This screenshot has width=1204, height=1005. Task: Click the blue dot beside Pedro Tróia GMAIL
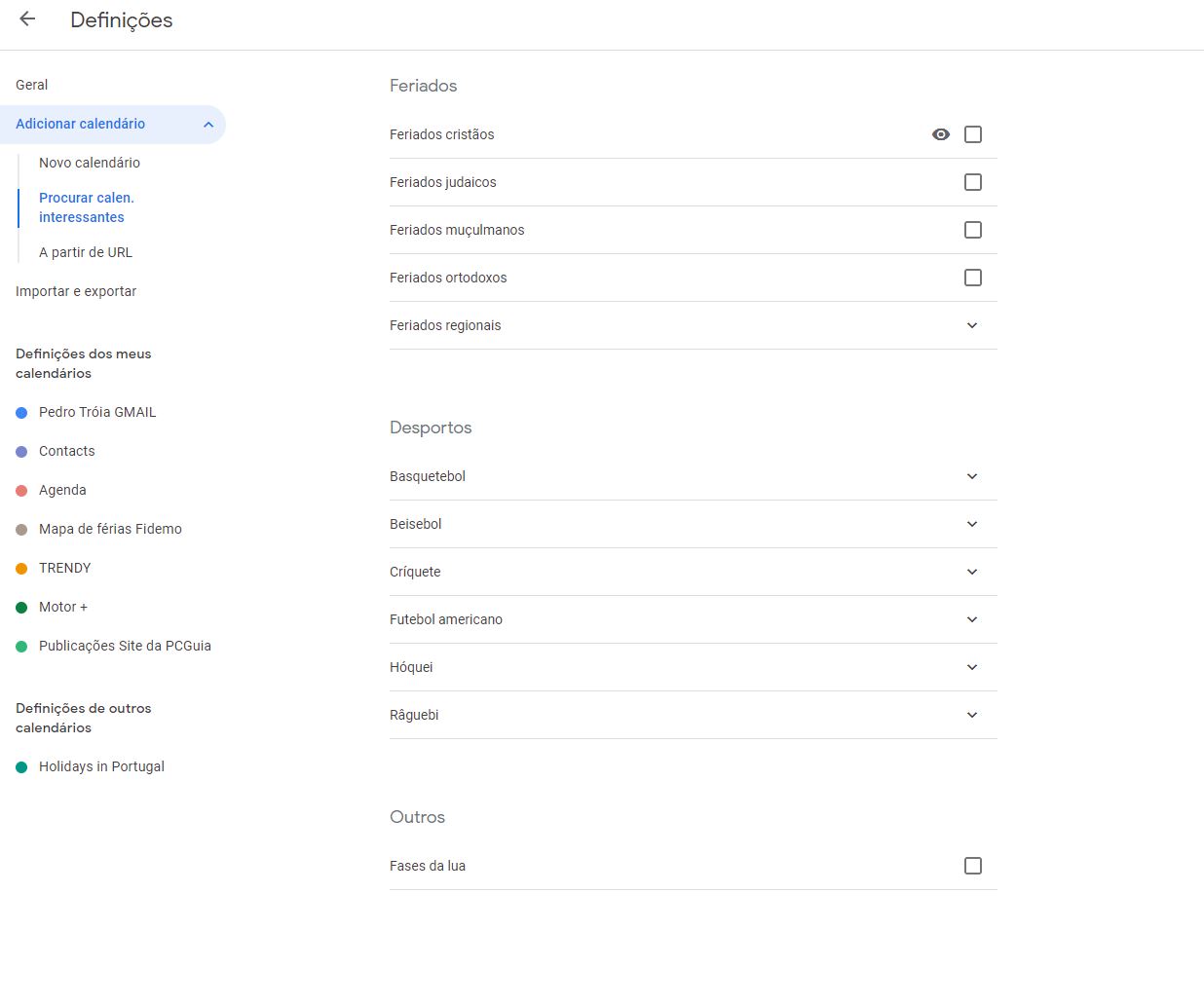pos(21,413)
